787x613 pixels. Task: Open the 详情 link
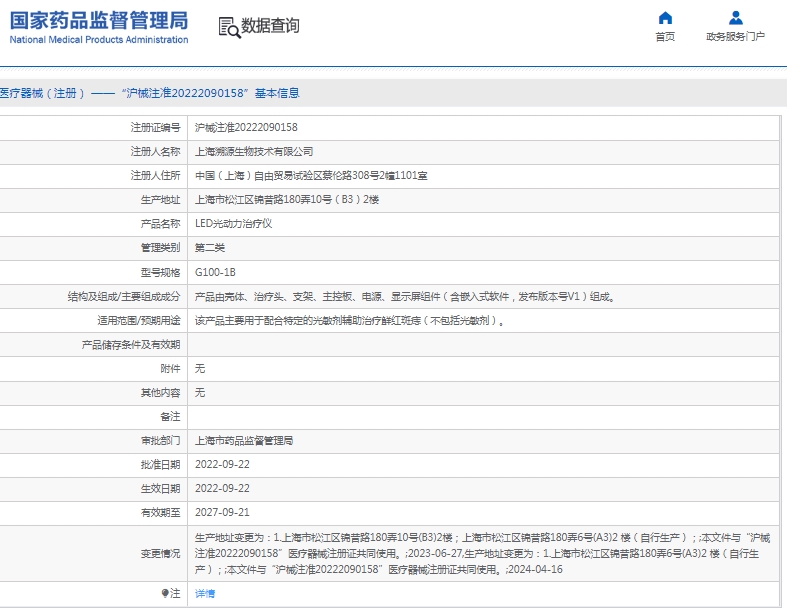pos(205,593)
